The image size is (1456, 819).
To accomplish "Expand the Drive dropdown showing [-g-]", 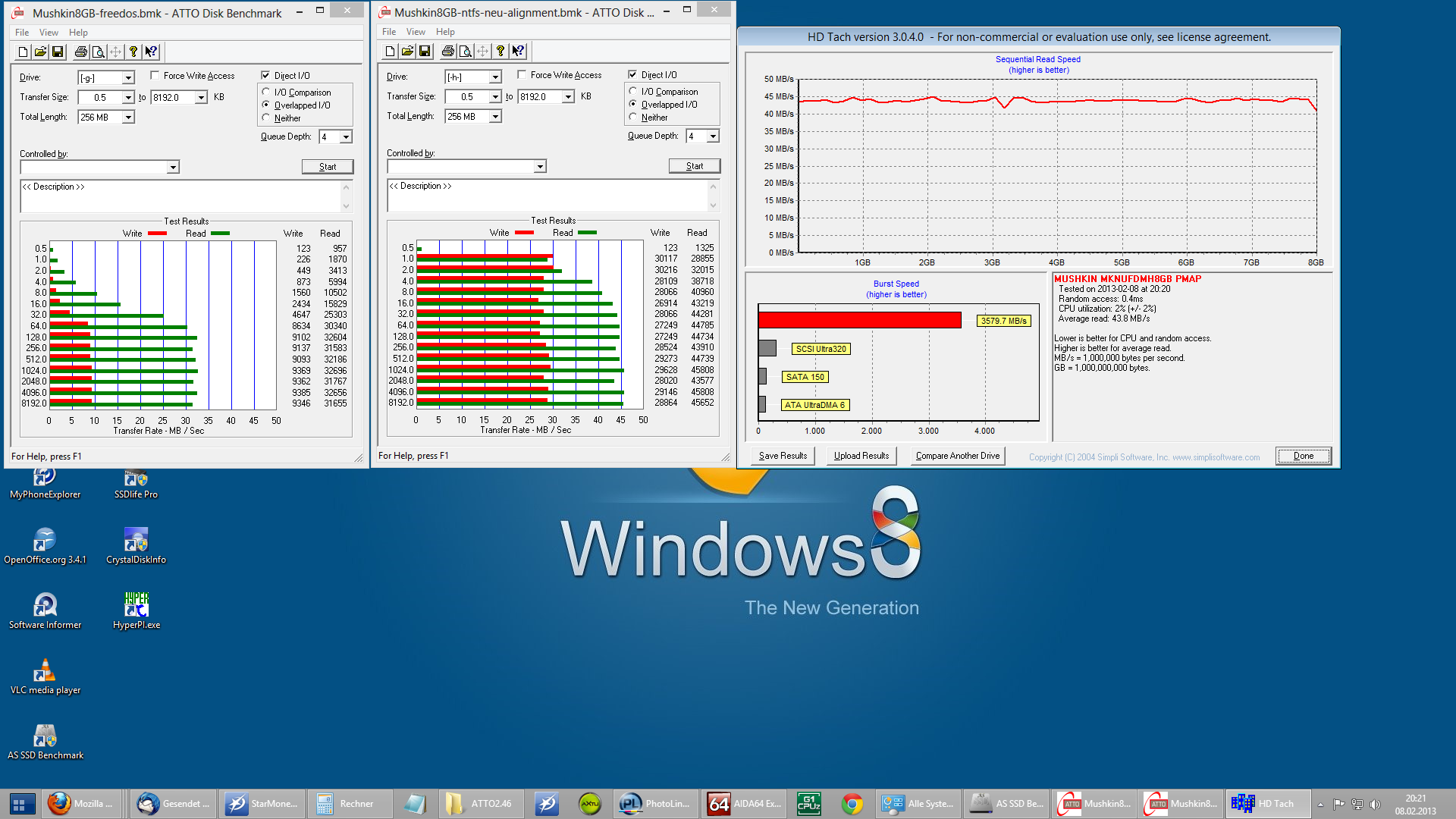I will (128, 77).
